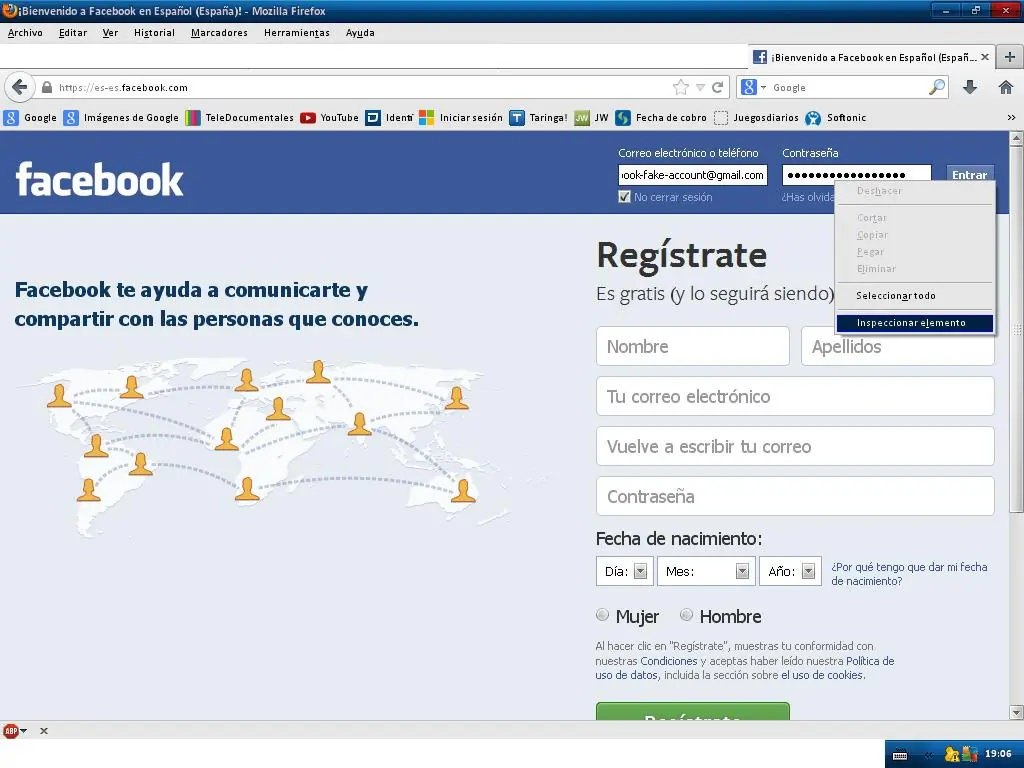Toggle the No cerrar sesión checkbox
Screen dimensions: 1024x768
[624, 197]
